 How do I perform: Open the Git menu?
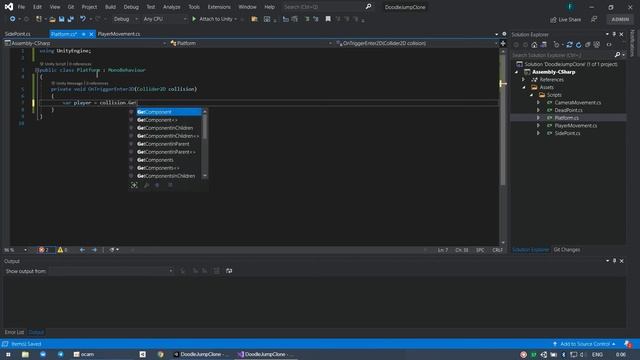click(71, 7)
